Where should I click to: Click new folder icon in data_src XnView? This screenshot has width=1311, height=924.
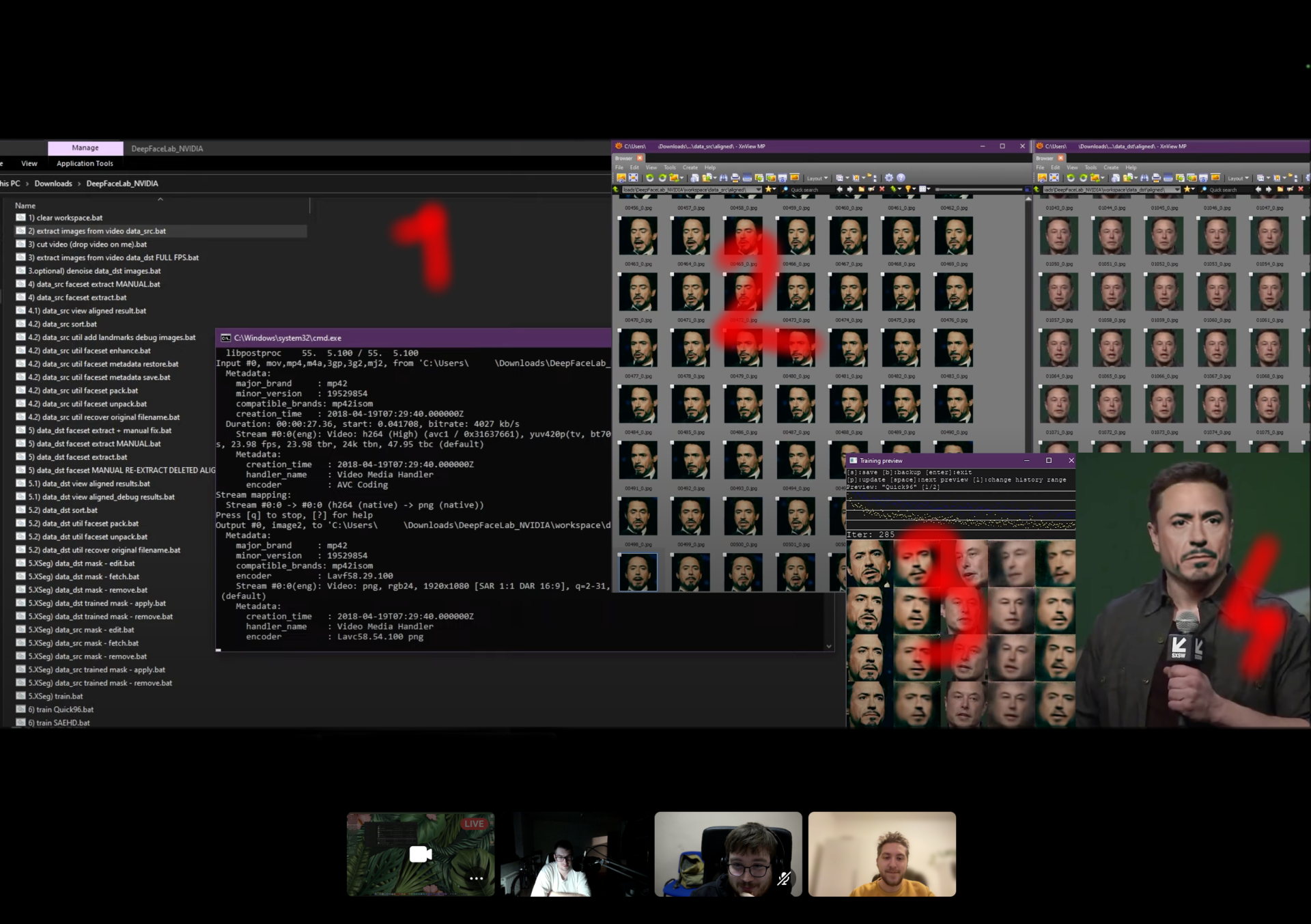click(x=861, y=189)
